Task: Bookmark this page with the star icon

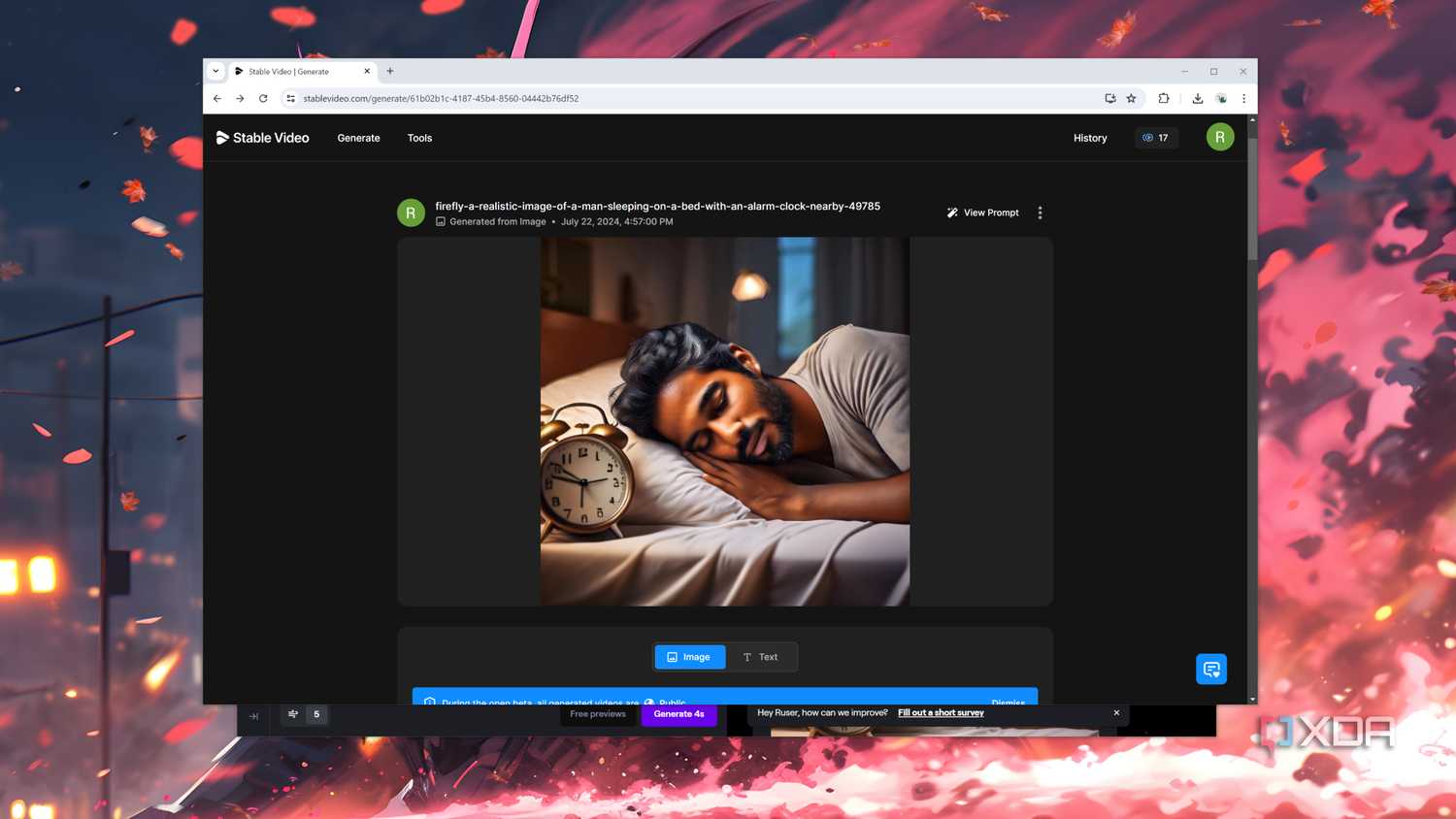Action: tap(1131, 98)
